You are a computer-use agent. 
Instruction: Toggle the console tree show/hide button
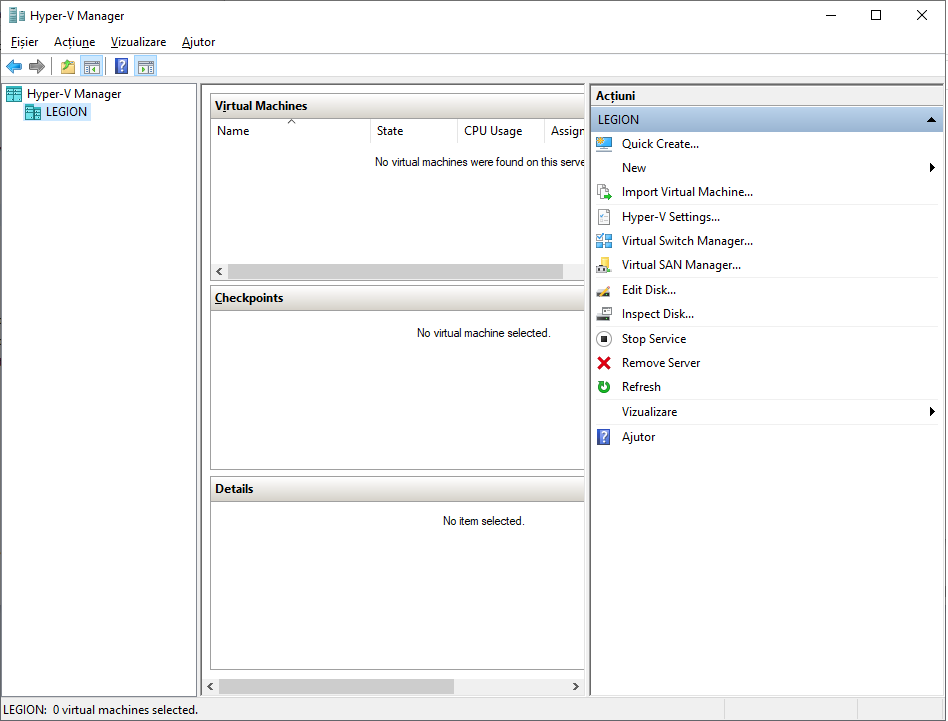(x=91, y=67)
